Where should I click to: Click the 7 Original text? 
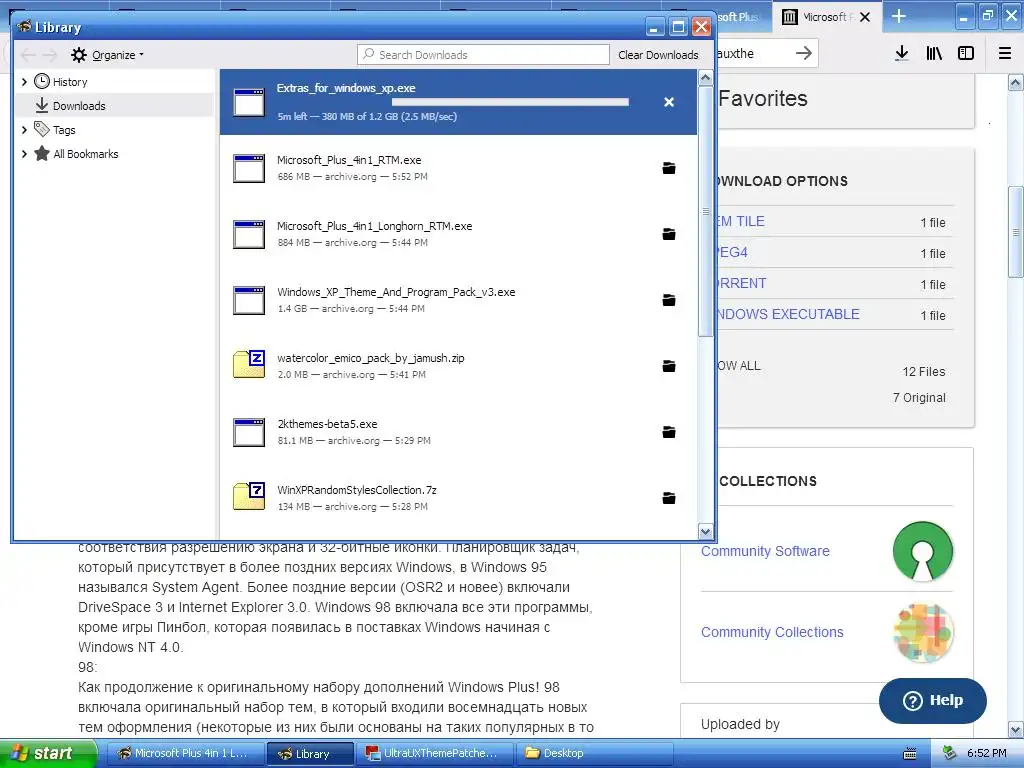919,398
